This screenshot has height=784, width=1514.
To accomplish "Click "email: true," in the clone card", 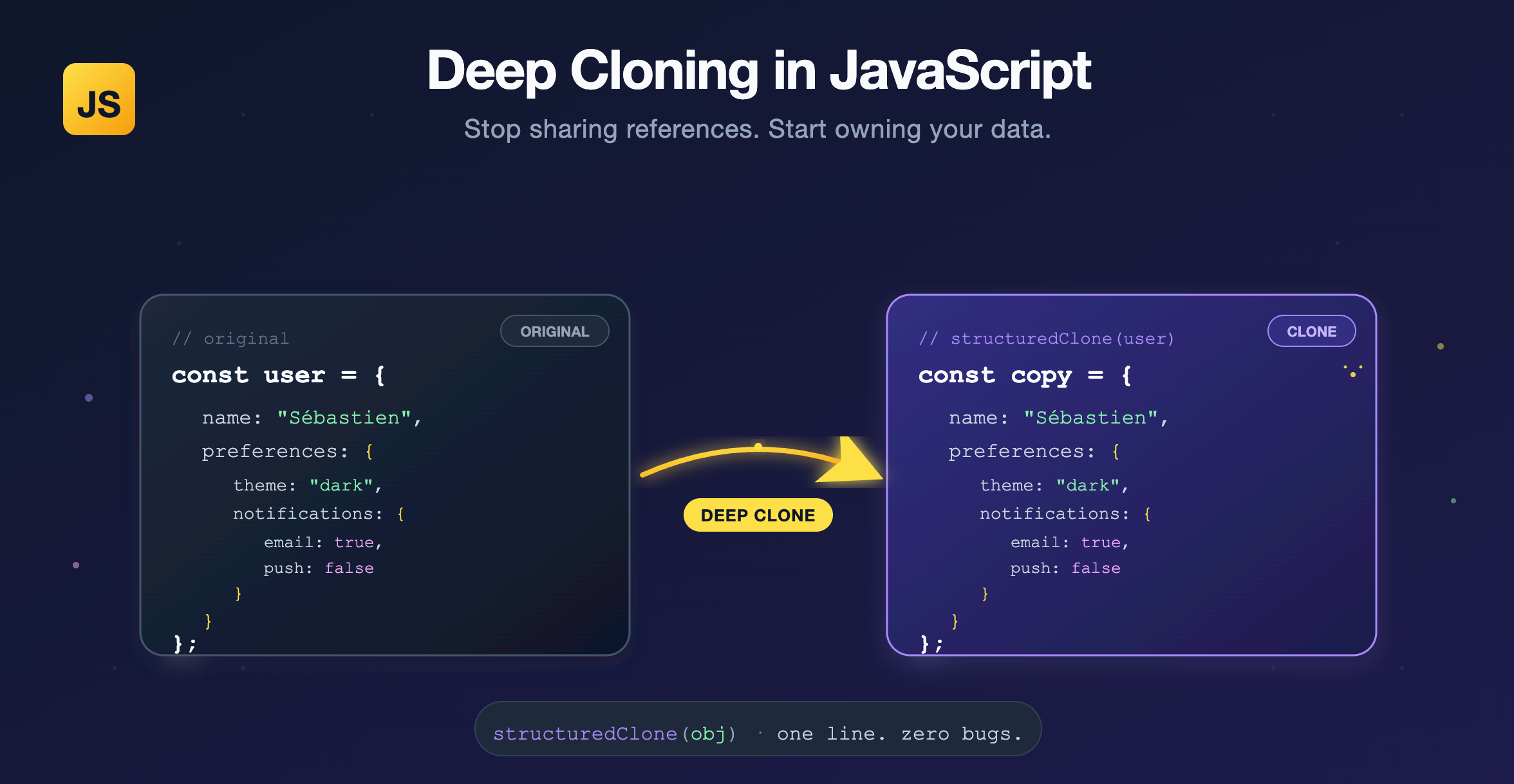I will 1070,543.
